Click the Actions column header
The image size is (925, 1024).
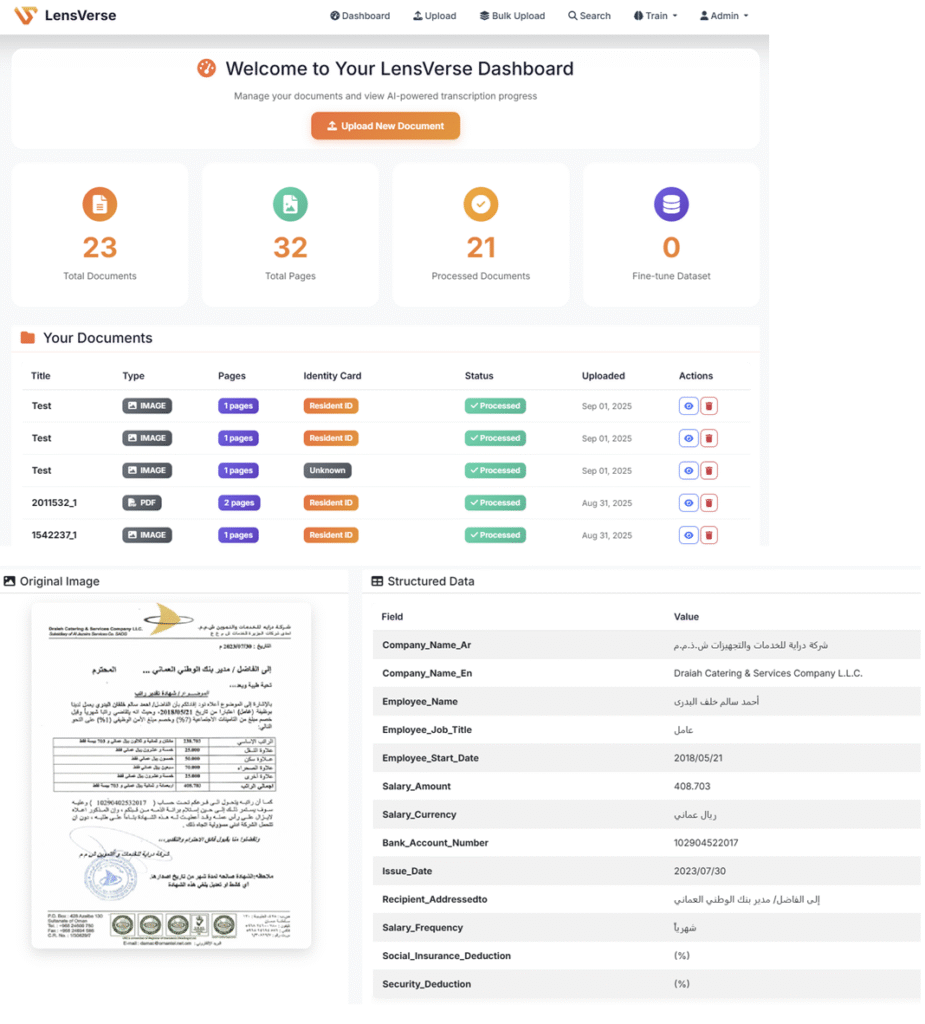point(696,376)
